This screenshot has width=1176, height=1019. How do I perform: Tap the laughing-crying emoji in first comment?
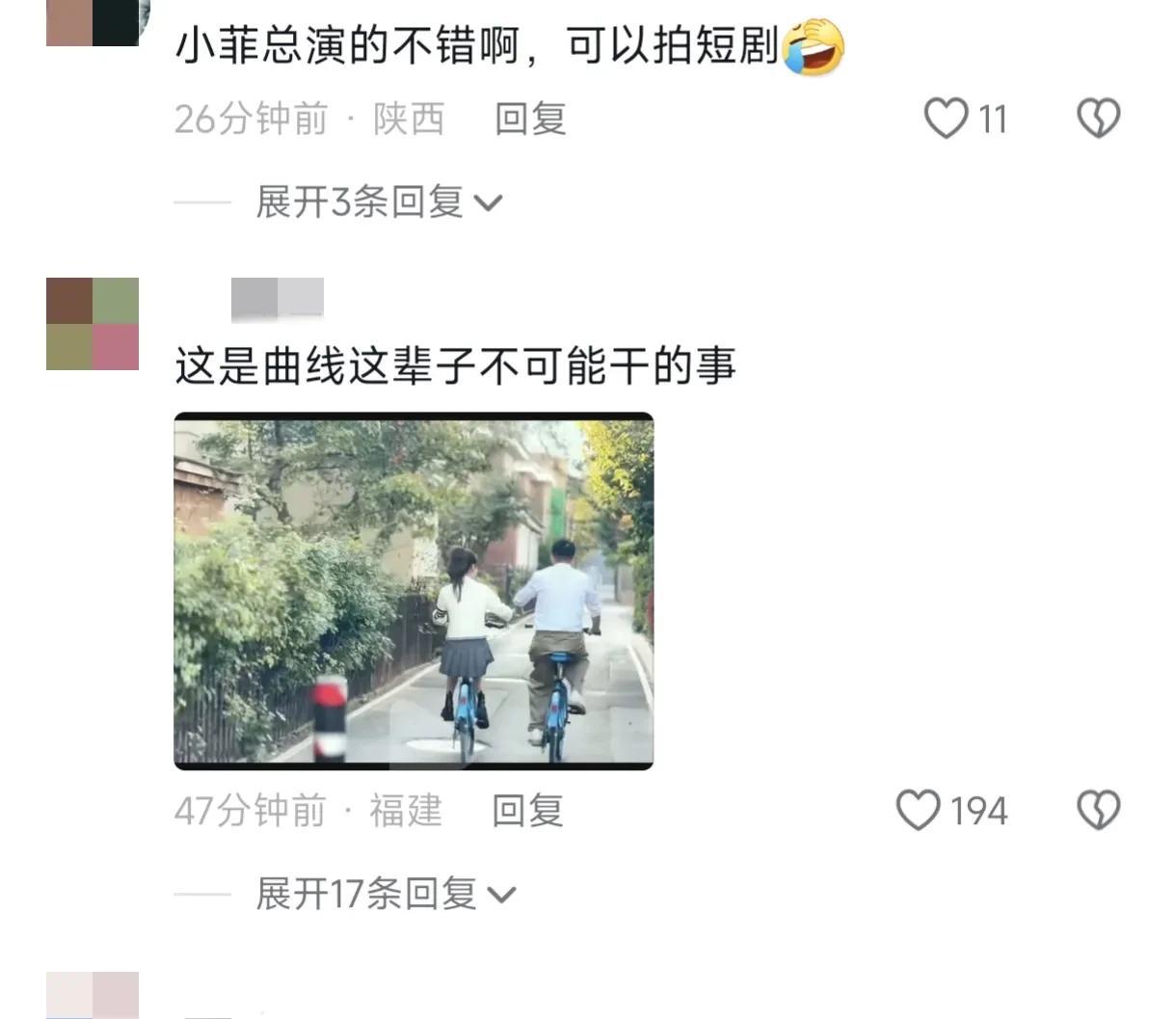point(814,47)
